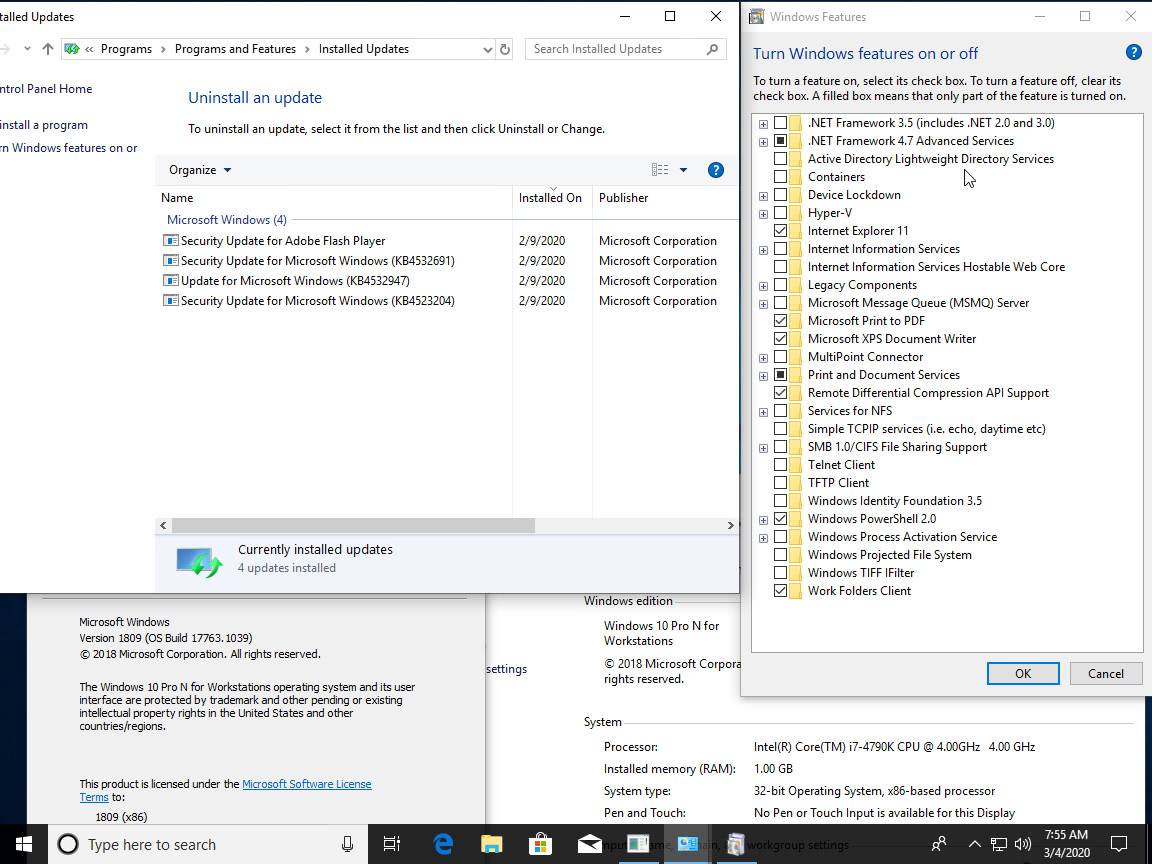
Task: Enable the TFTP Client checkbox
Action: (780, 483)
